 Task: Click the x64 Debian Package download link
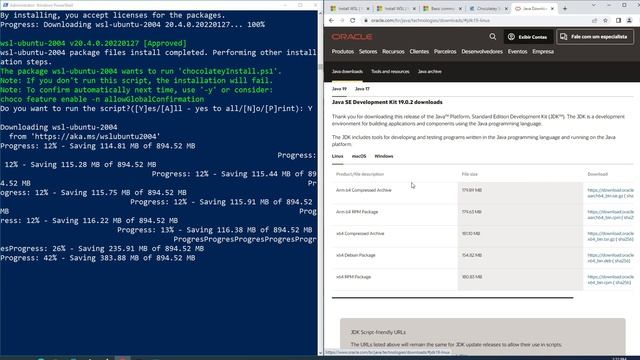click(610, 258)
